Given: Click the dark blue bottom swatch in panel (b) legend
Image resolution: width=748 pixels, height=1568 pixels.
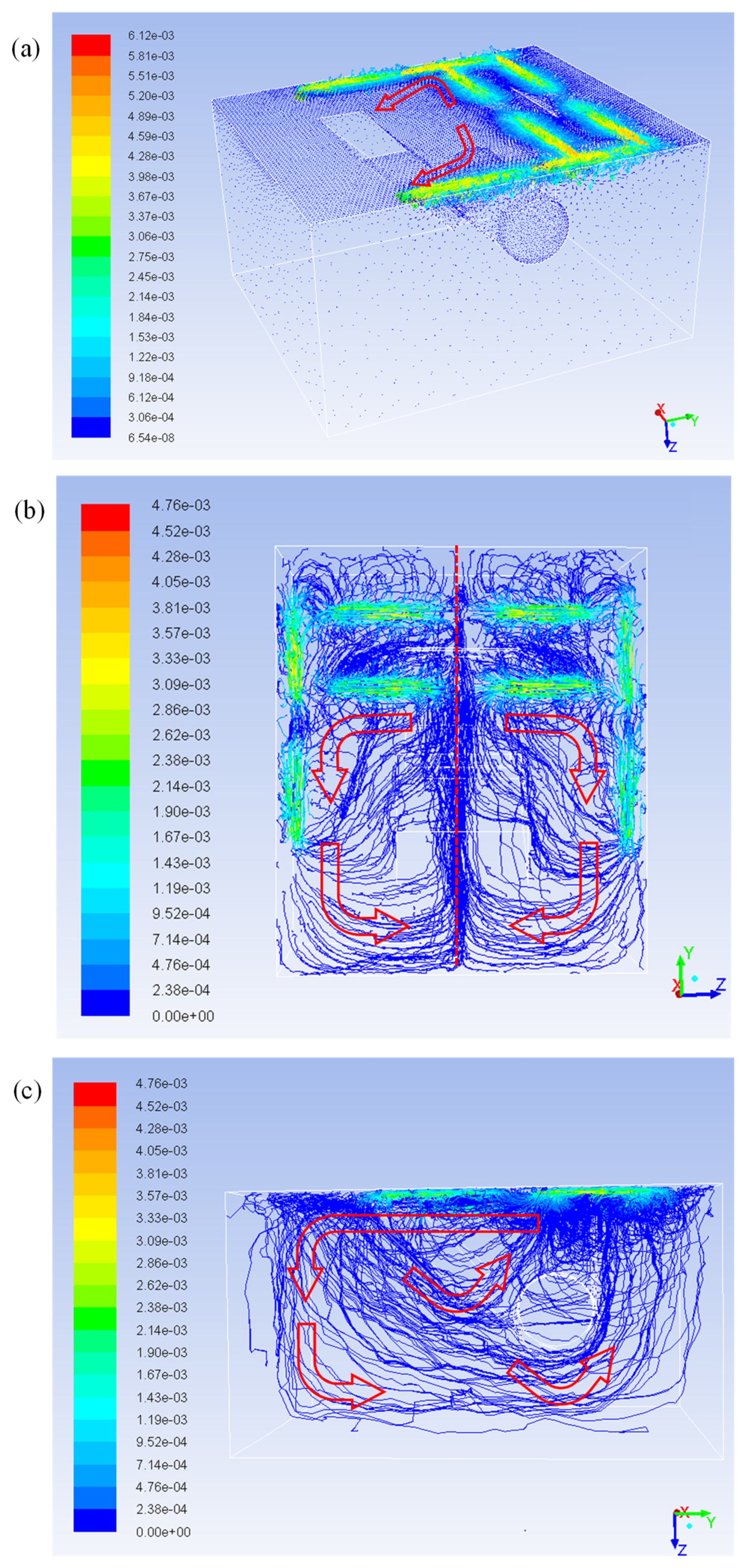Looking at the screenshot, I should click(105, 1002).
